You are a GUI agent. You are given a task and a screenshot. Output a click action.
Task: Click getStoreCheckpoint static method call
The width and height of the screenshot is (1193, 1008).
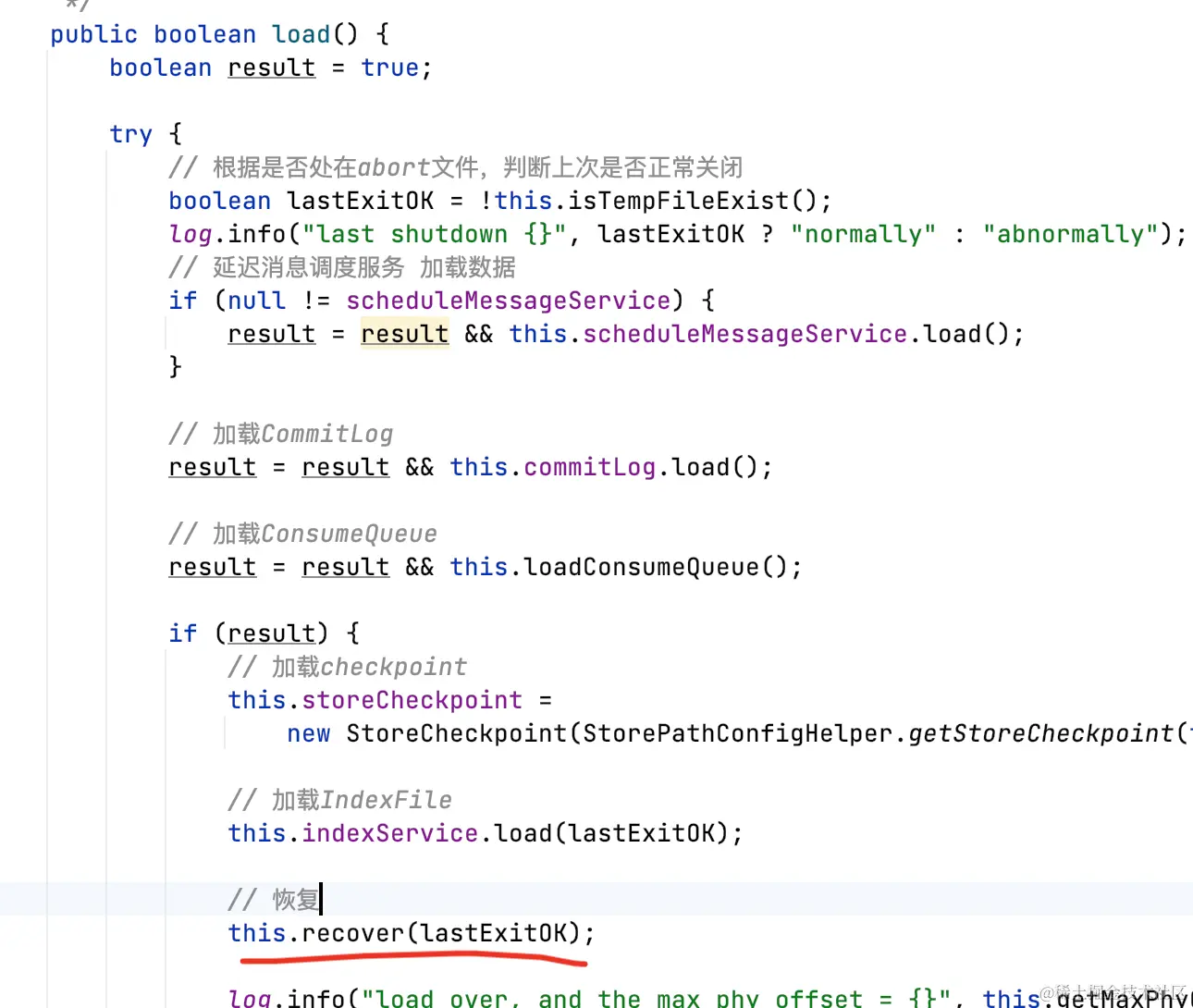(1040, 733)
